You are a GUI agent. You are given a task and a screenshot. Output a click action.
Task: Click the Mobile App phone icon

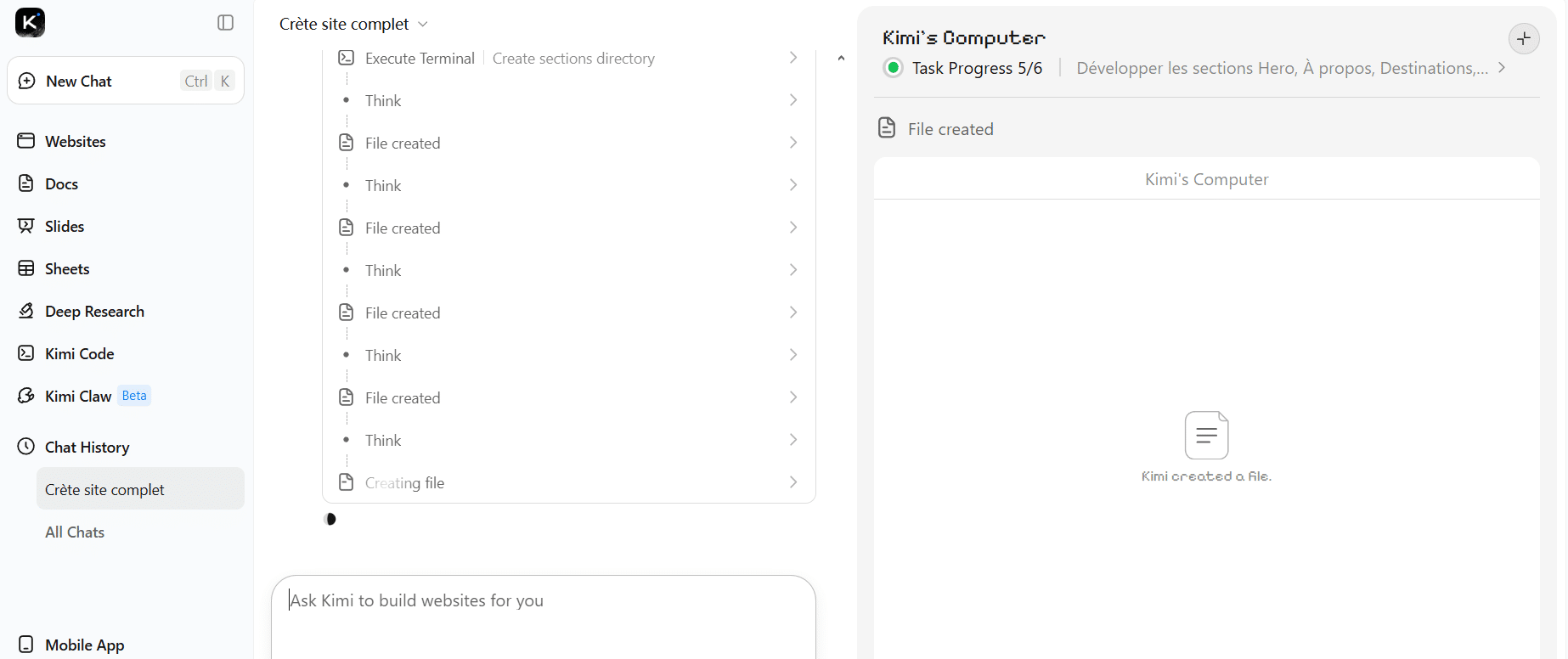(26, 645)
